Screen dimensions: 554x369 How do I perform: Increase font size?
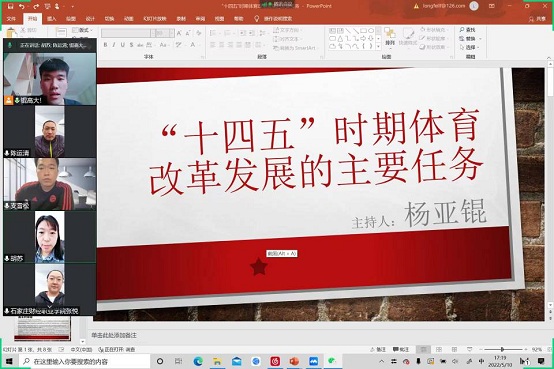[x=179, y=33]
